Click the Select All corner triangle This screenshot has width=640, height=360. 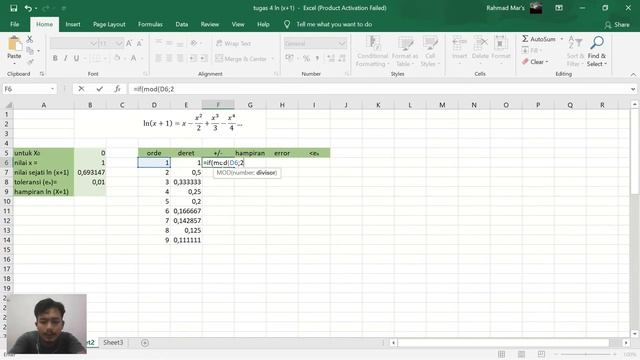click(8, 105)
